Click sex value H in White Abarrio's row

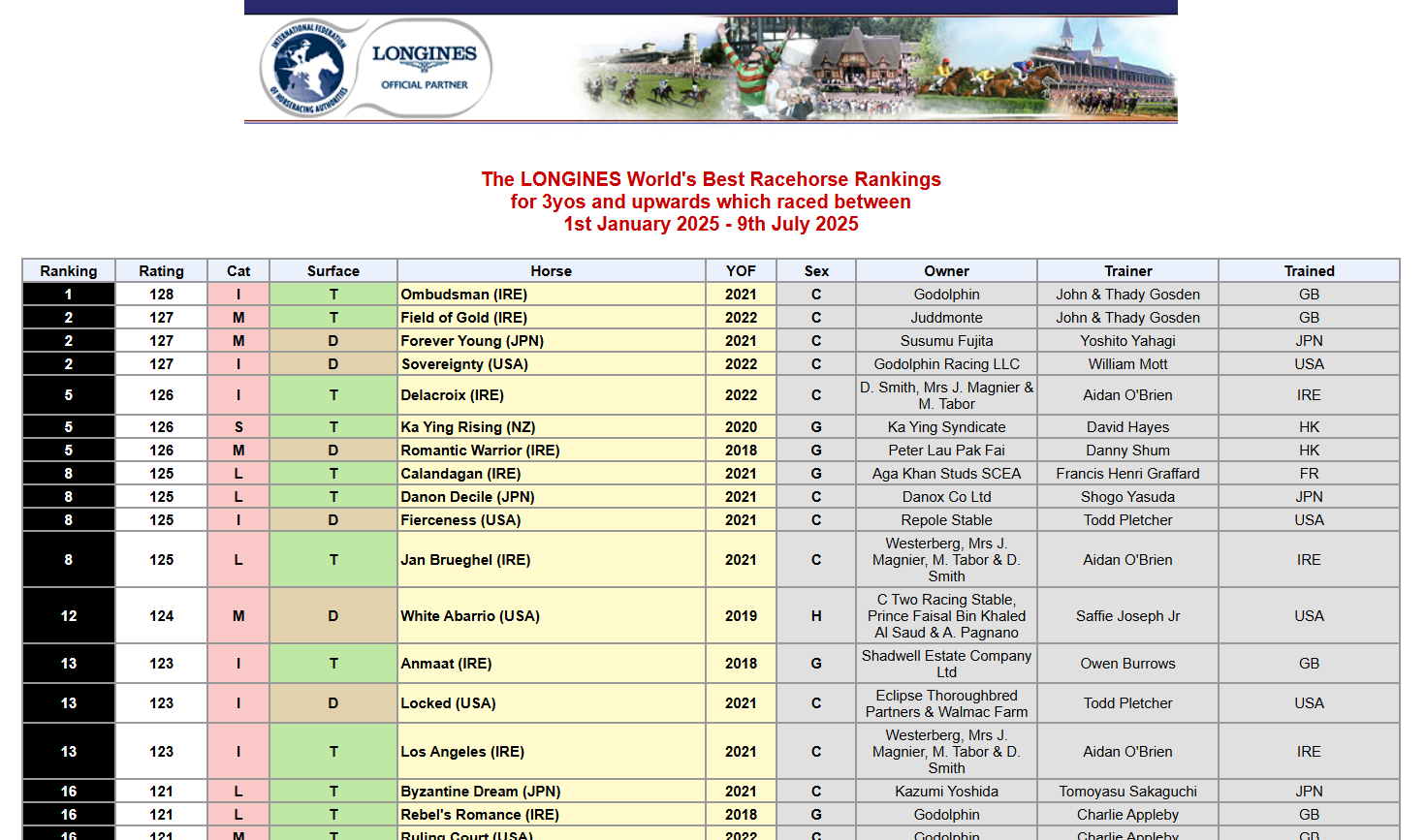(x=816, y=616)
